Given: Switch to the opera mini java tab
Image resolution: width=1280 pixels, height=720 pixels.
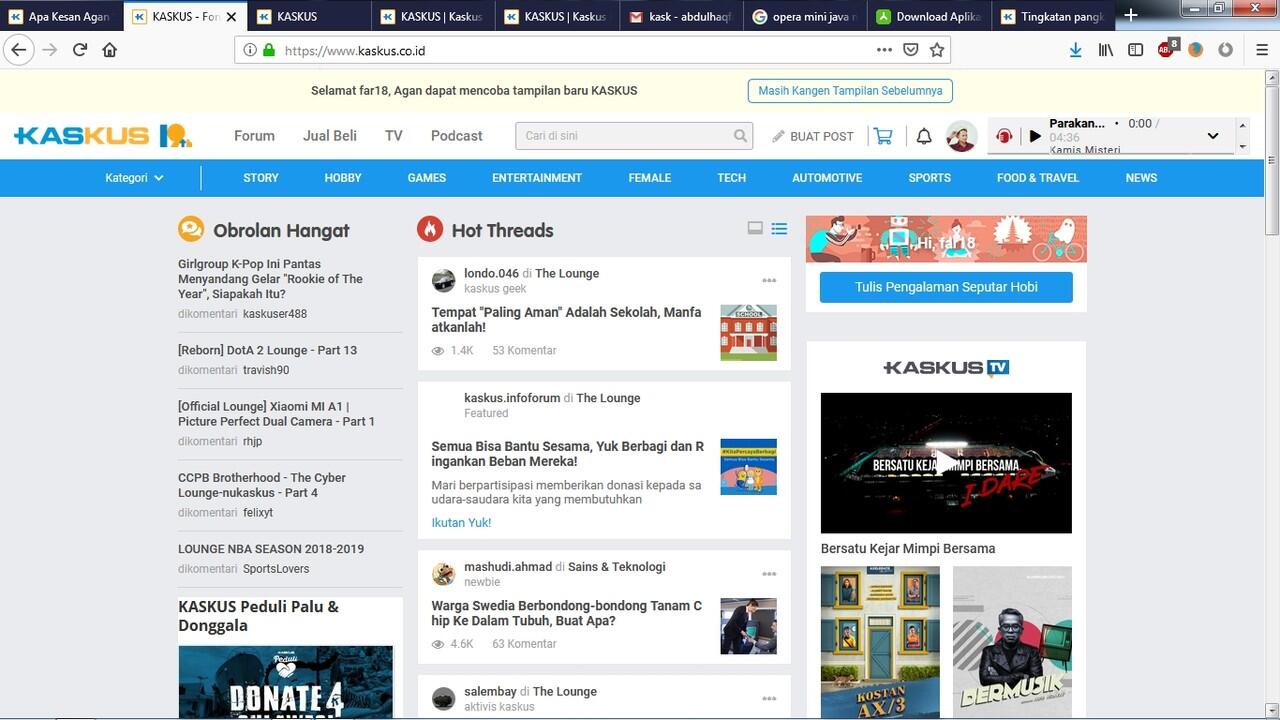Looking at the screenshot, I should [805, 16].
